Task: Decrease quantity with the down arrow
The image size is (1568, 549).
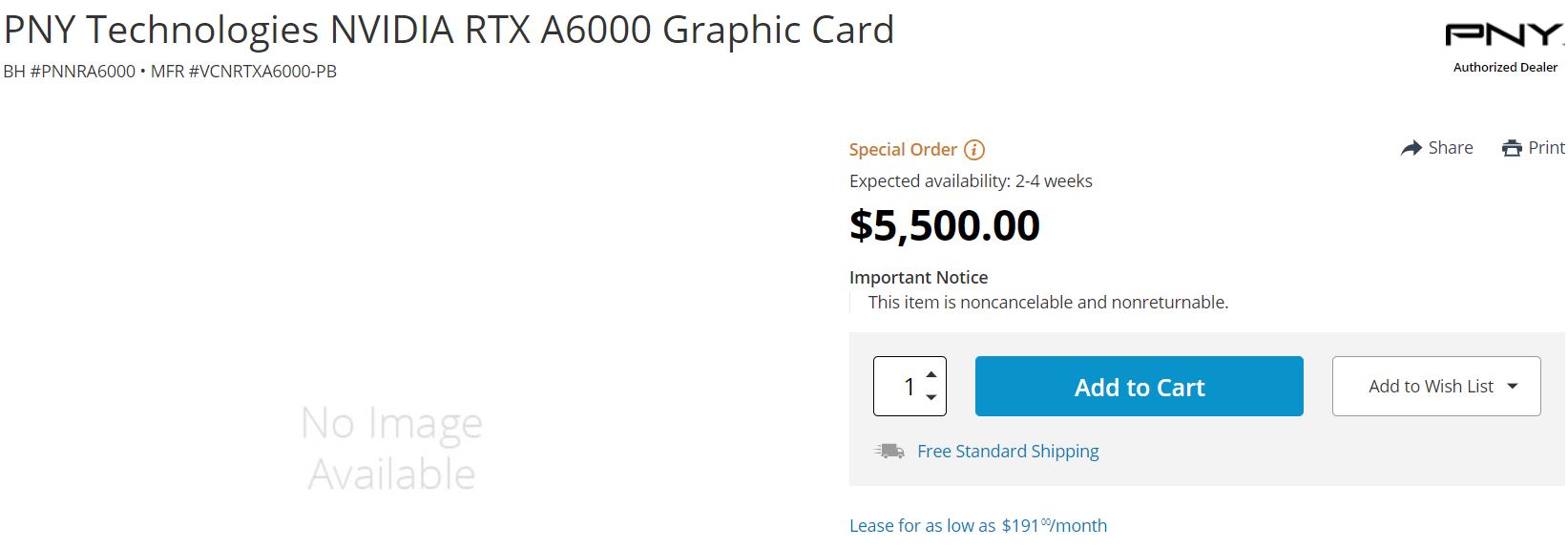Action: (931, 398)
